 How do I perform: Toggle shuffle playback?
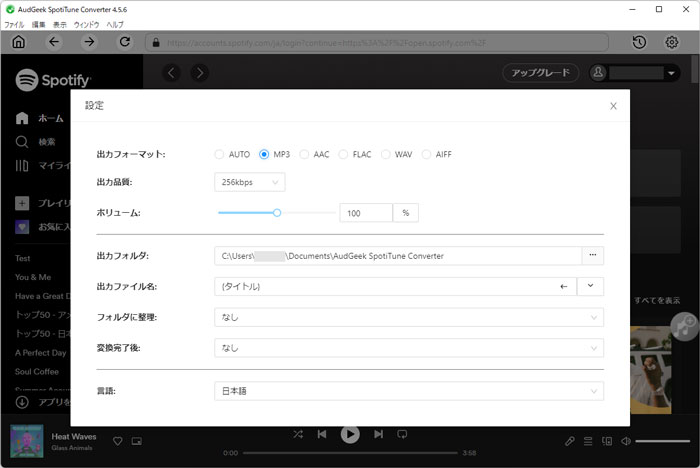click(298, 434)
